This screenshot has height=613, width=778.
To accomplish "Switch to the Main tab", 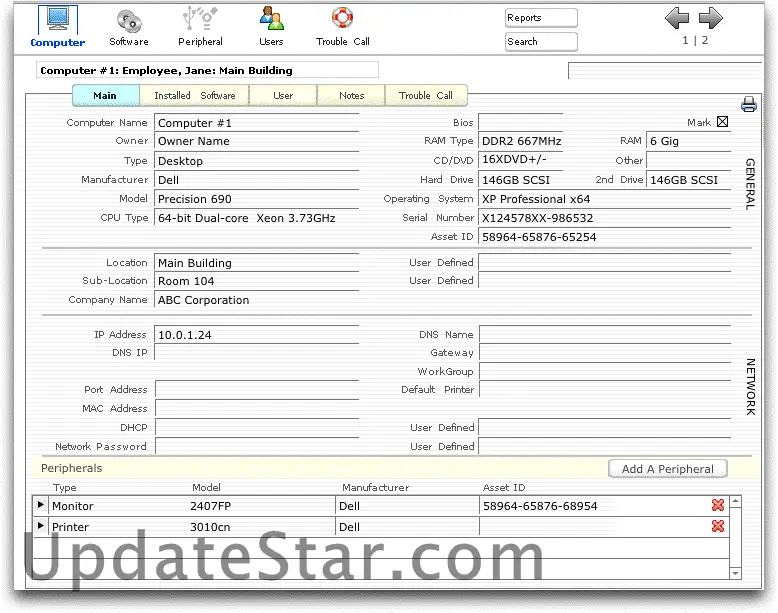I will [x=106, y=95].
